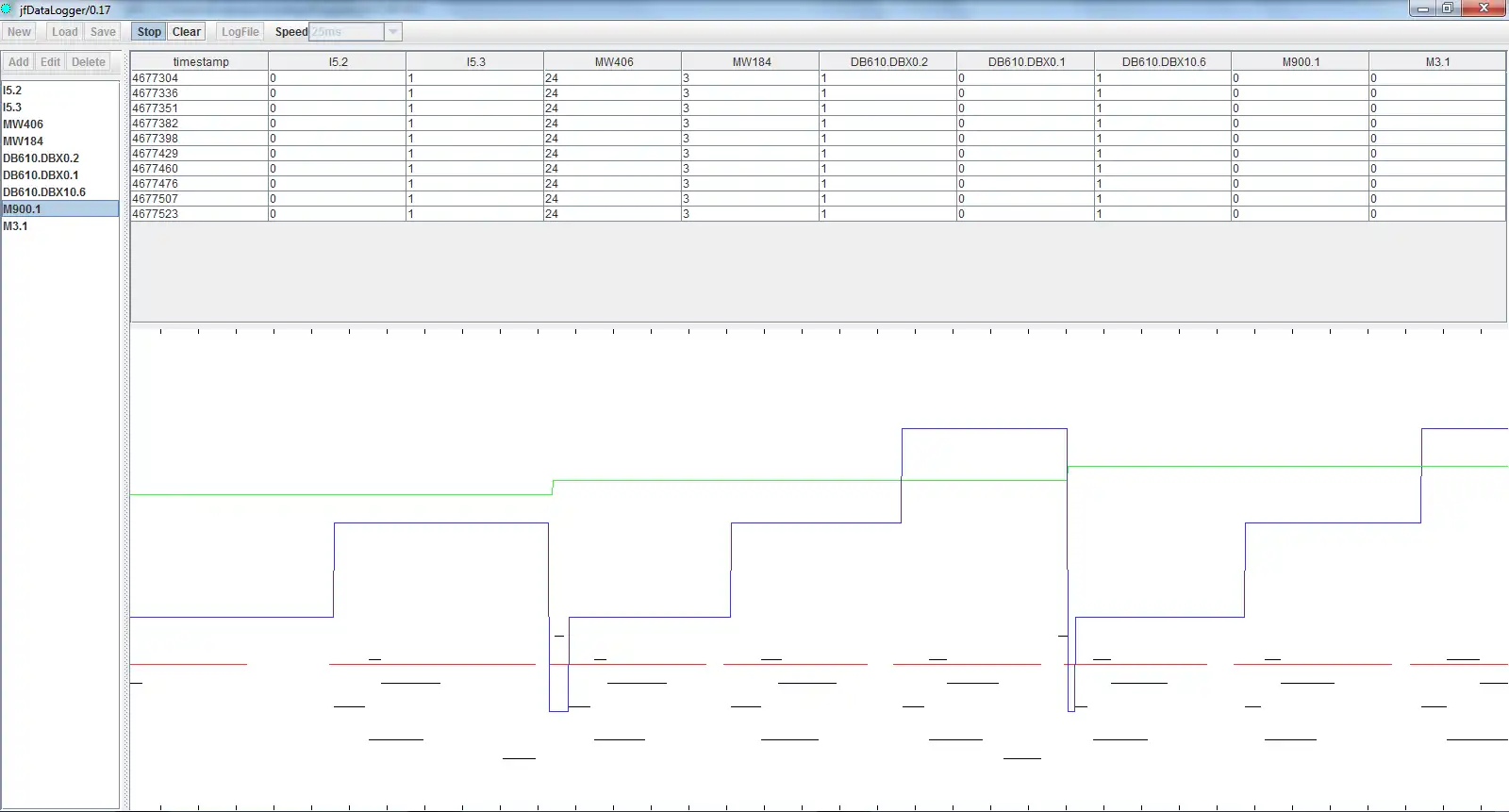Click the DB610.DBX10.6 column header

coord(1164,61)
